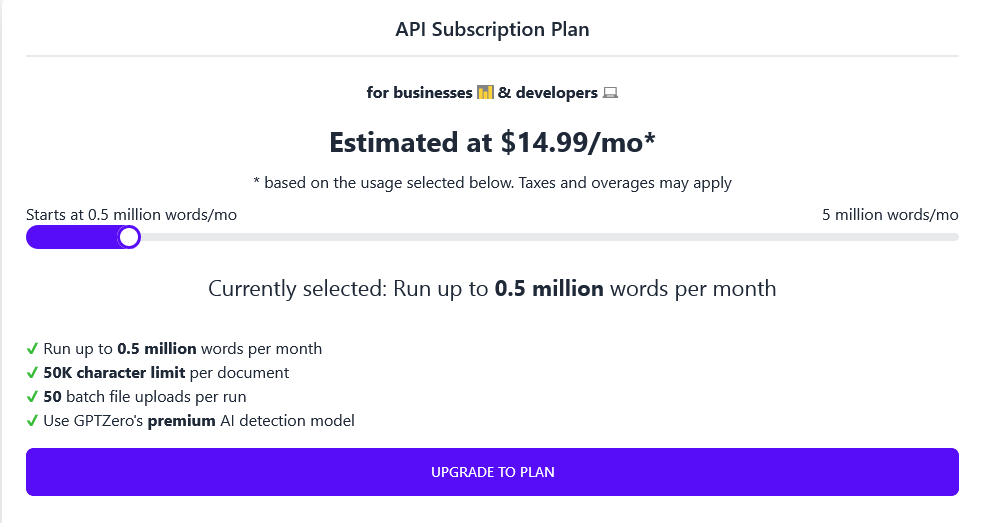Click the 50 batch file uploads text
The height and width of the screenshot is (523, 981).
pyautogui.click(x=145, y=397)
